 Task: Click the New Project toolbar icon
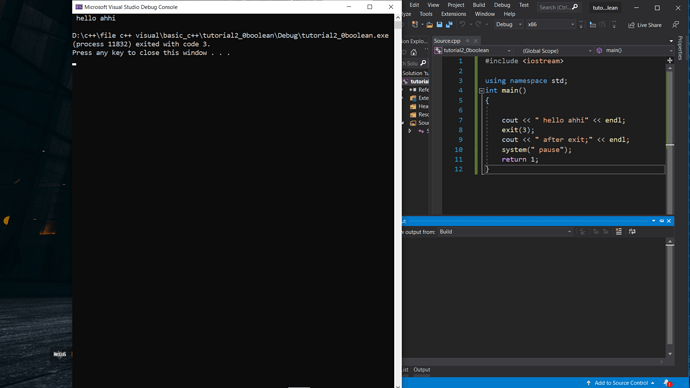tap(415, 25)
